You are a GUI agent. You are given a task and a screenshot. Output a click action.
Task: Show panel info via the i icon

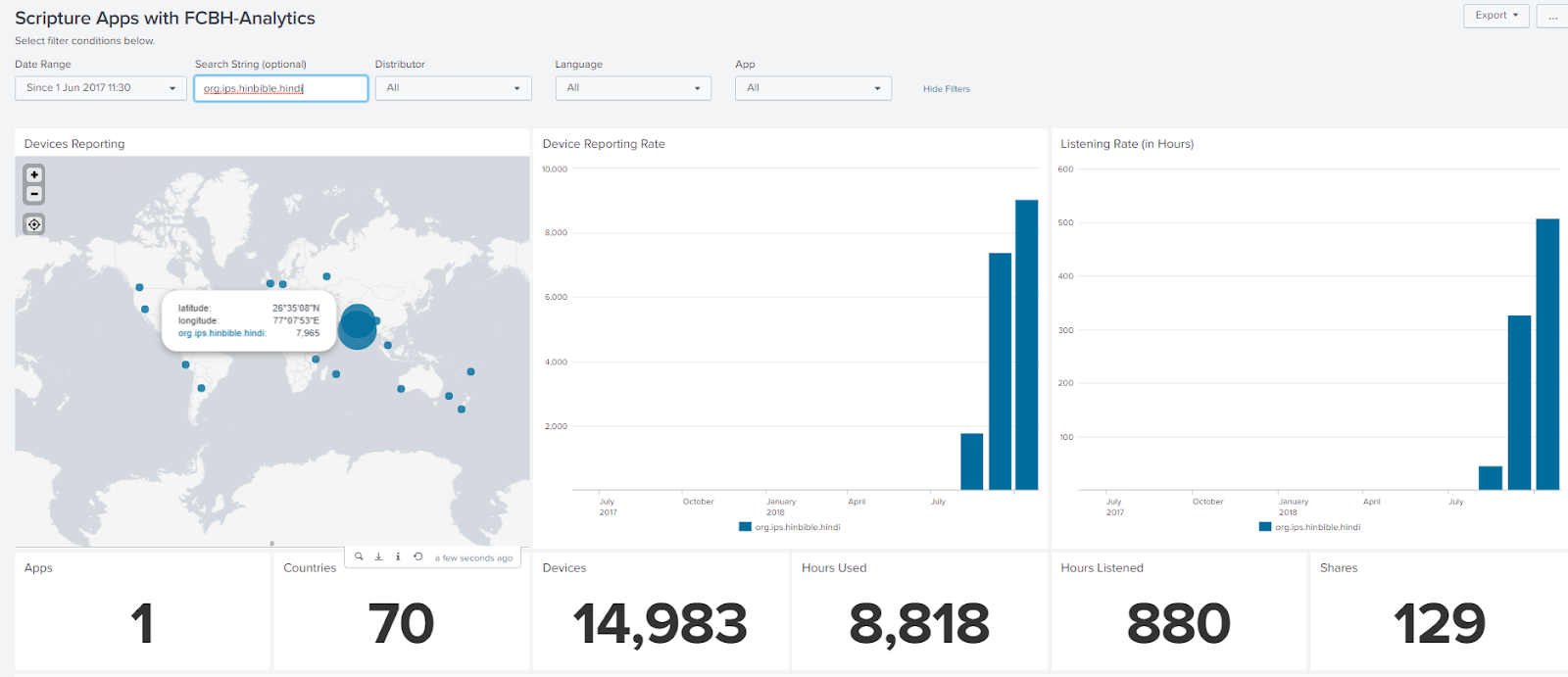click(x=398, y=556)
